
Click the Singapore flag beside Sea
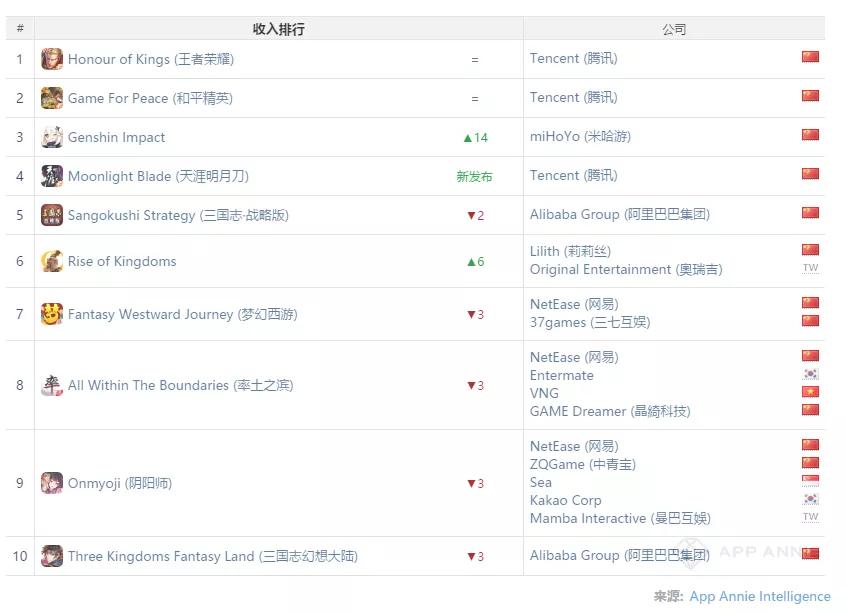pyautogui.click(x=810, y=480)
